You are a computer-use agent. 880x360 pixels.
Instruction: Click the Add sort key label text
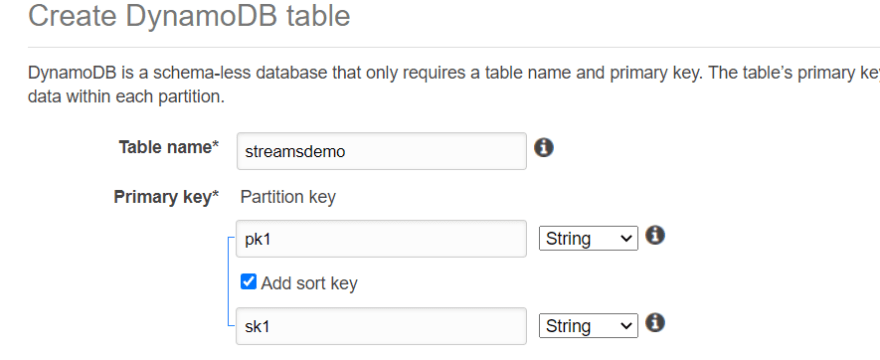pos(309,283)
